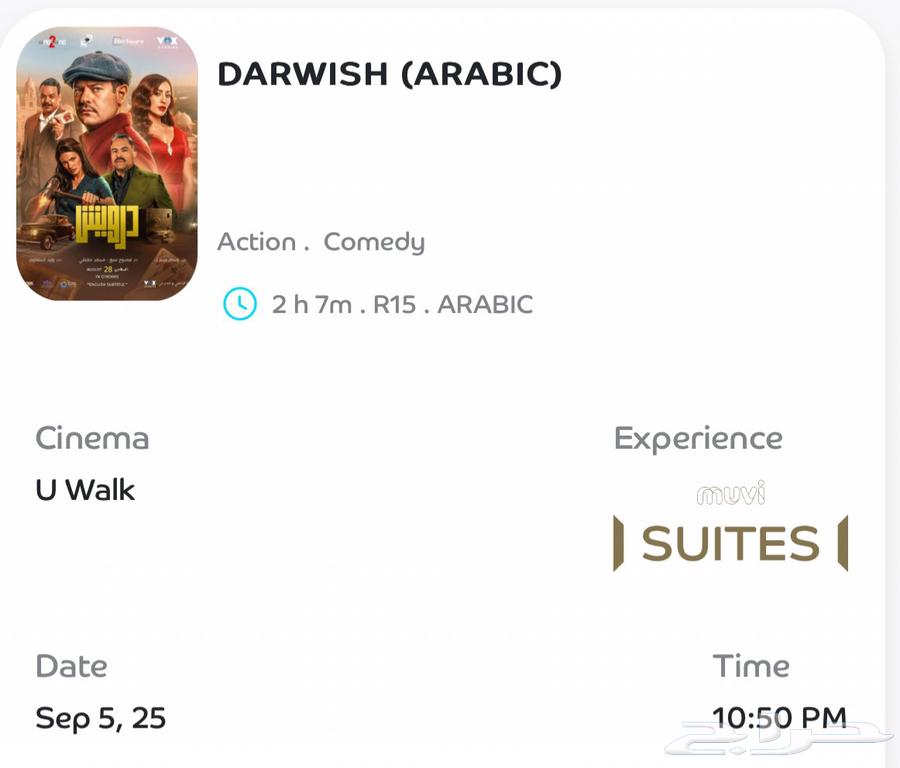Click the Cinema section heading

(92, 438)
